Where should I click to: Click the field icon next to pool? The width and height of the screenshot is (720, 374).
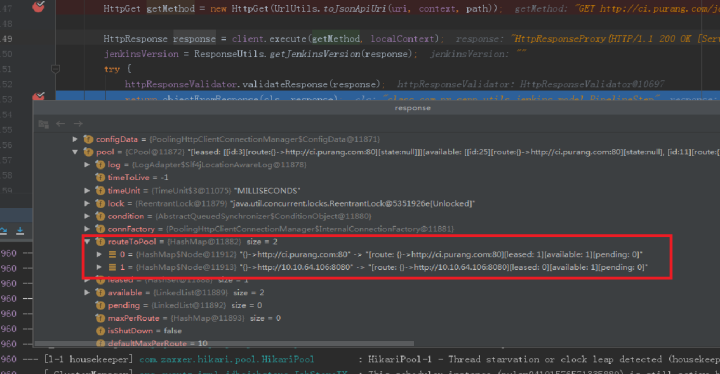click(88, 152)
